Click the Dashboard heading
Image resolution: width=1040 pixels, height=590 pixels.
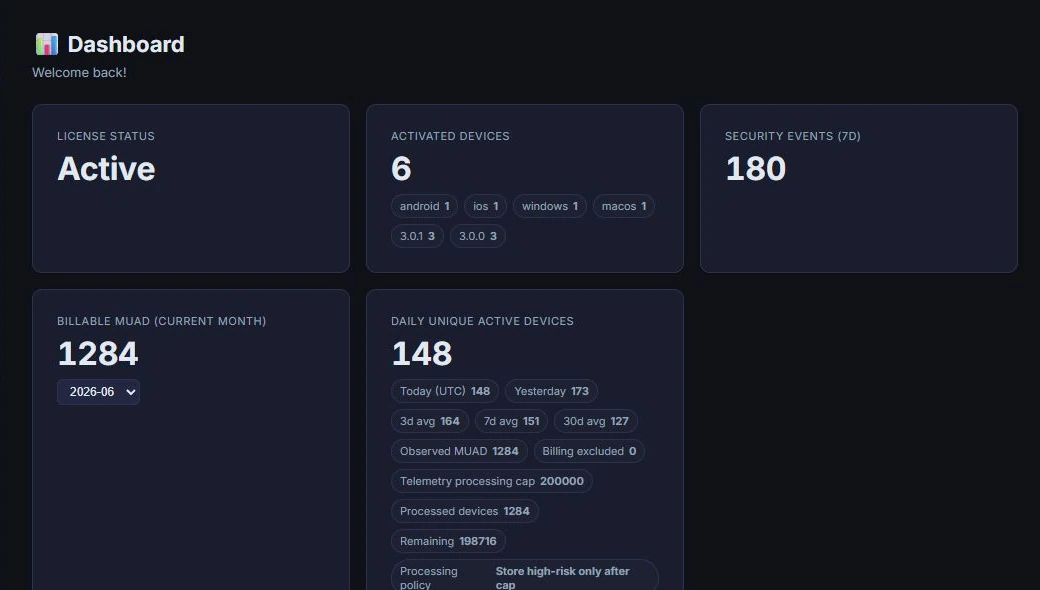click(x=126, y=44)
